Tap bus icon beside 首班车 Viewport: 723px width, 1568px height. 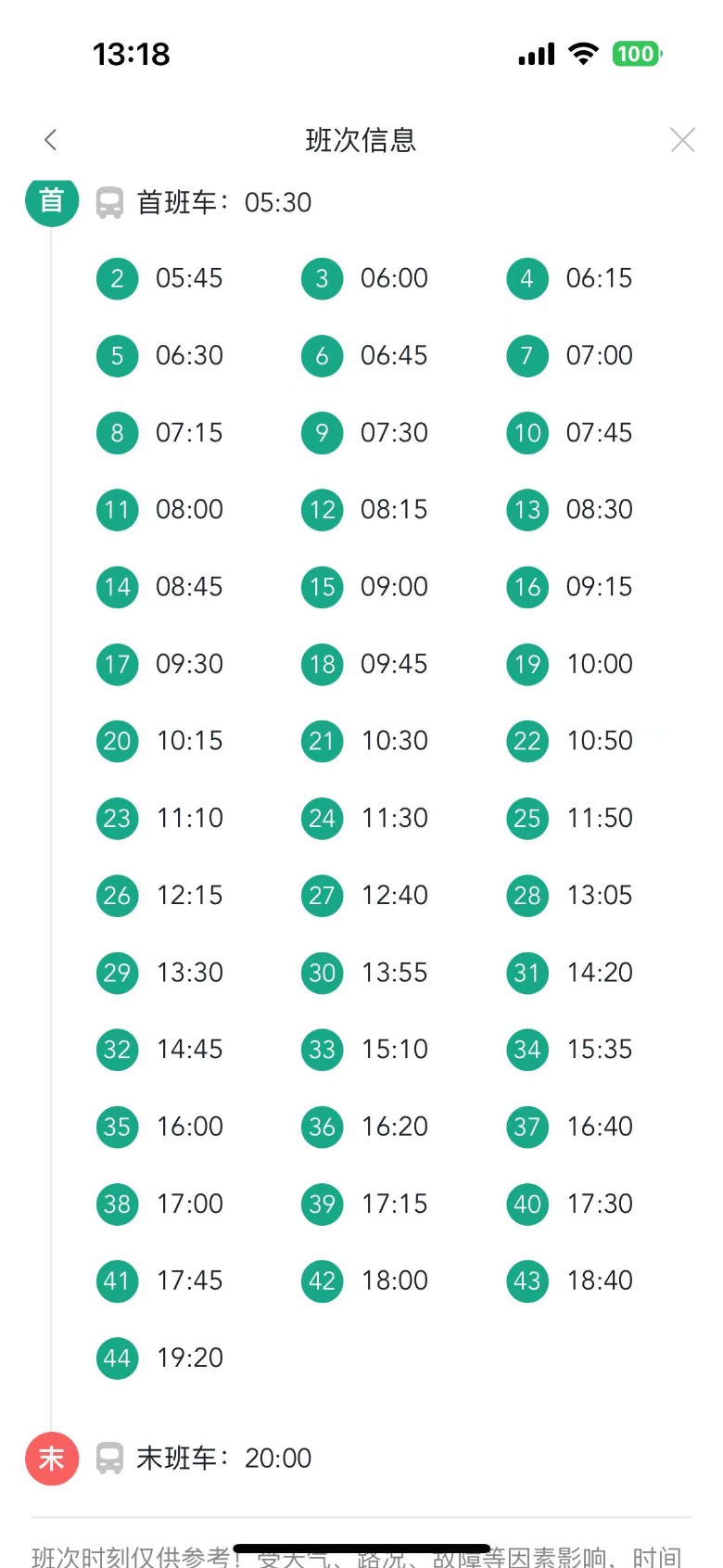(x=109, y=202)
